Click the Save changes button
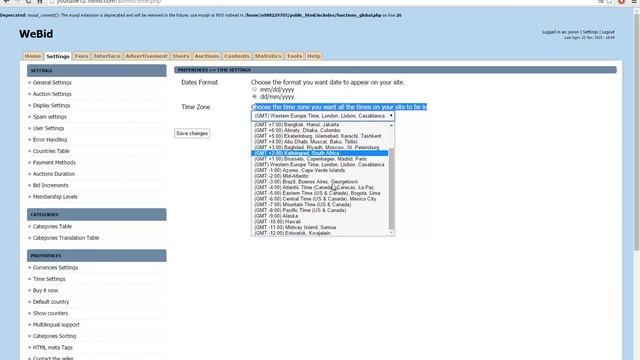 (192, 133)
